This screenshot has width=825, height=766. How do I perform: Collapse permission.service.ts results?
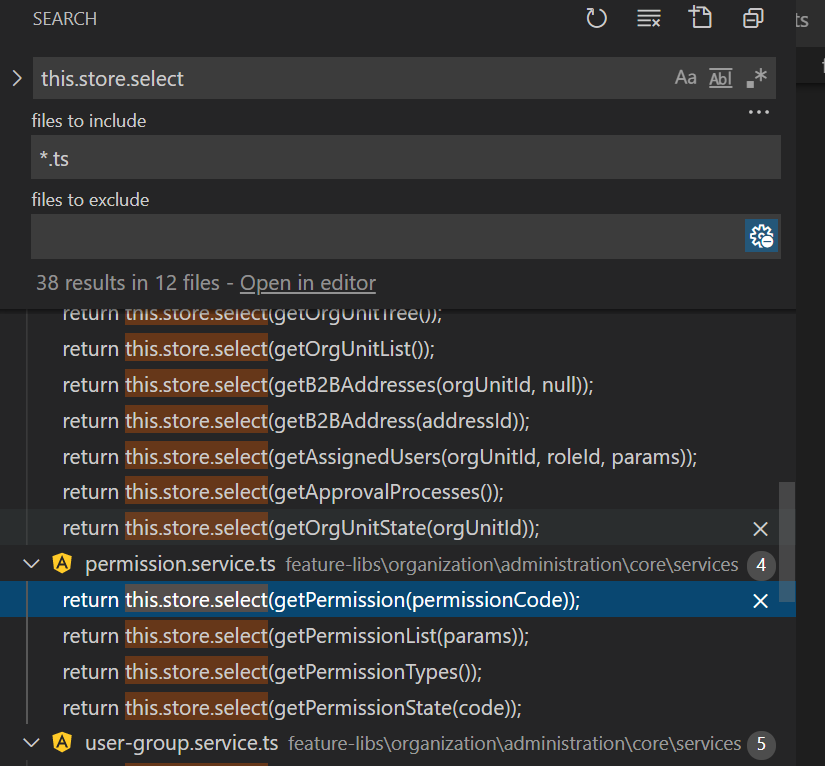(x=32, y=565)
